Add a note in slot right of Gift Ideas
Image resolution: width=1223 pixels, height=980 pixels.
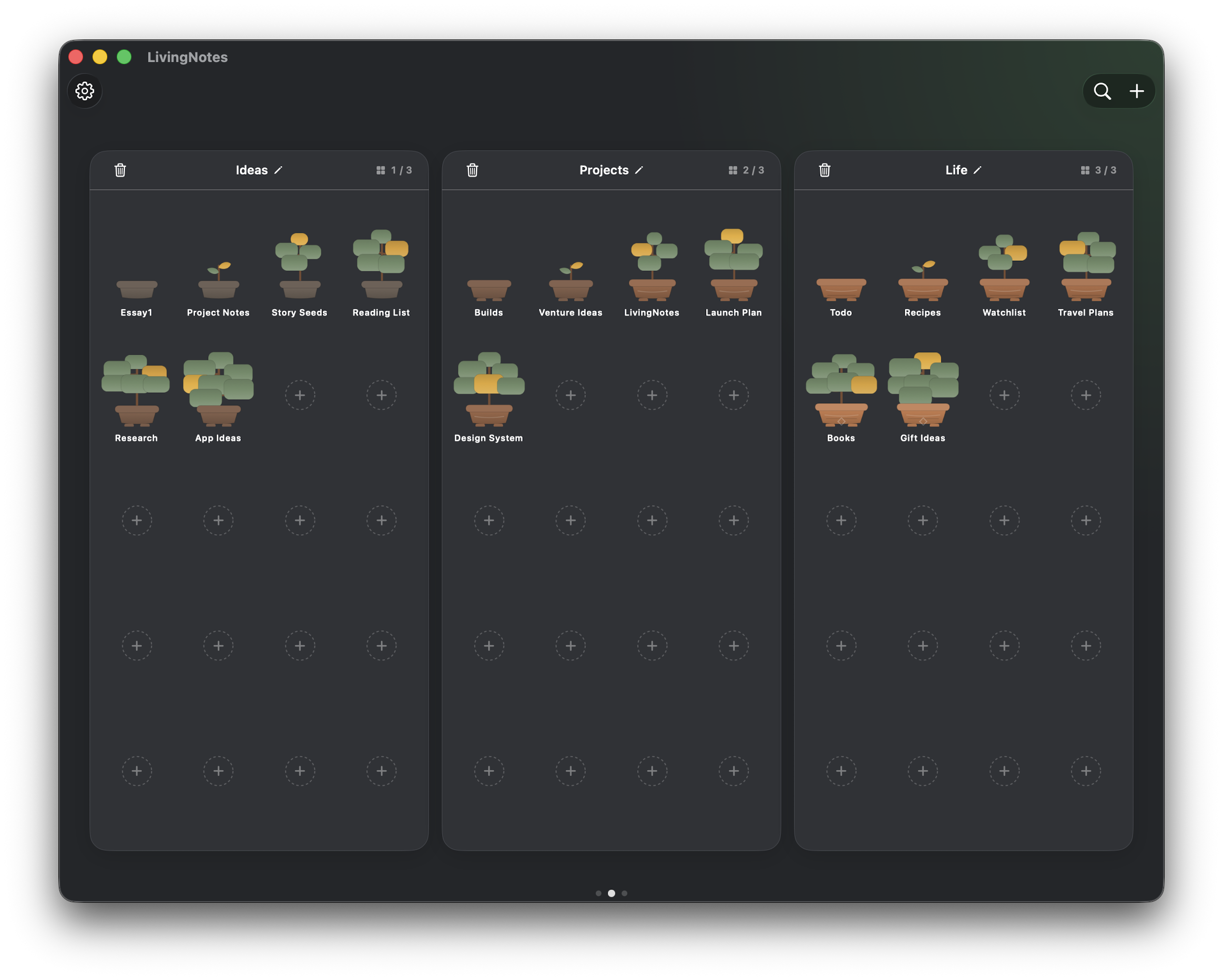(x=1005, y=395)
